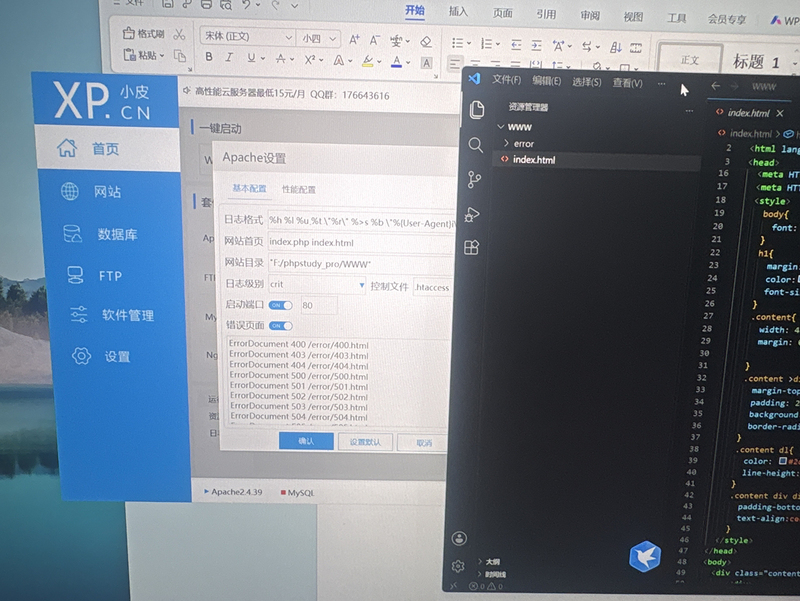Open VS Code Accounts menu icon
Screen dimensions: 800x601
click(459, 538)
